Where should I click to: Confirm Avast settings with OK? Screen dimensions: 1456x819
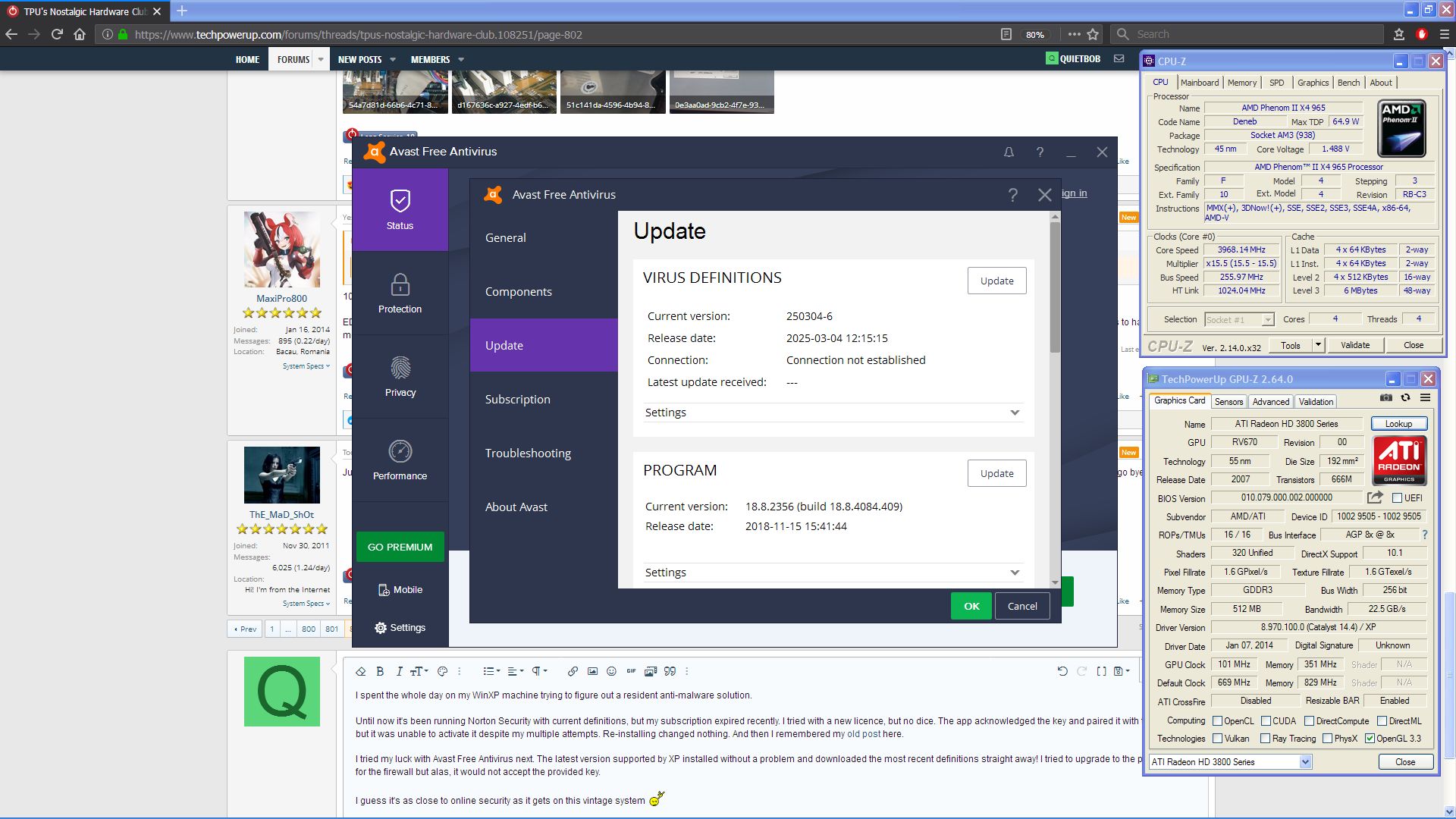[x=971, y=606]
